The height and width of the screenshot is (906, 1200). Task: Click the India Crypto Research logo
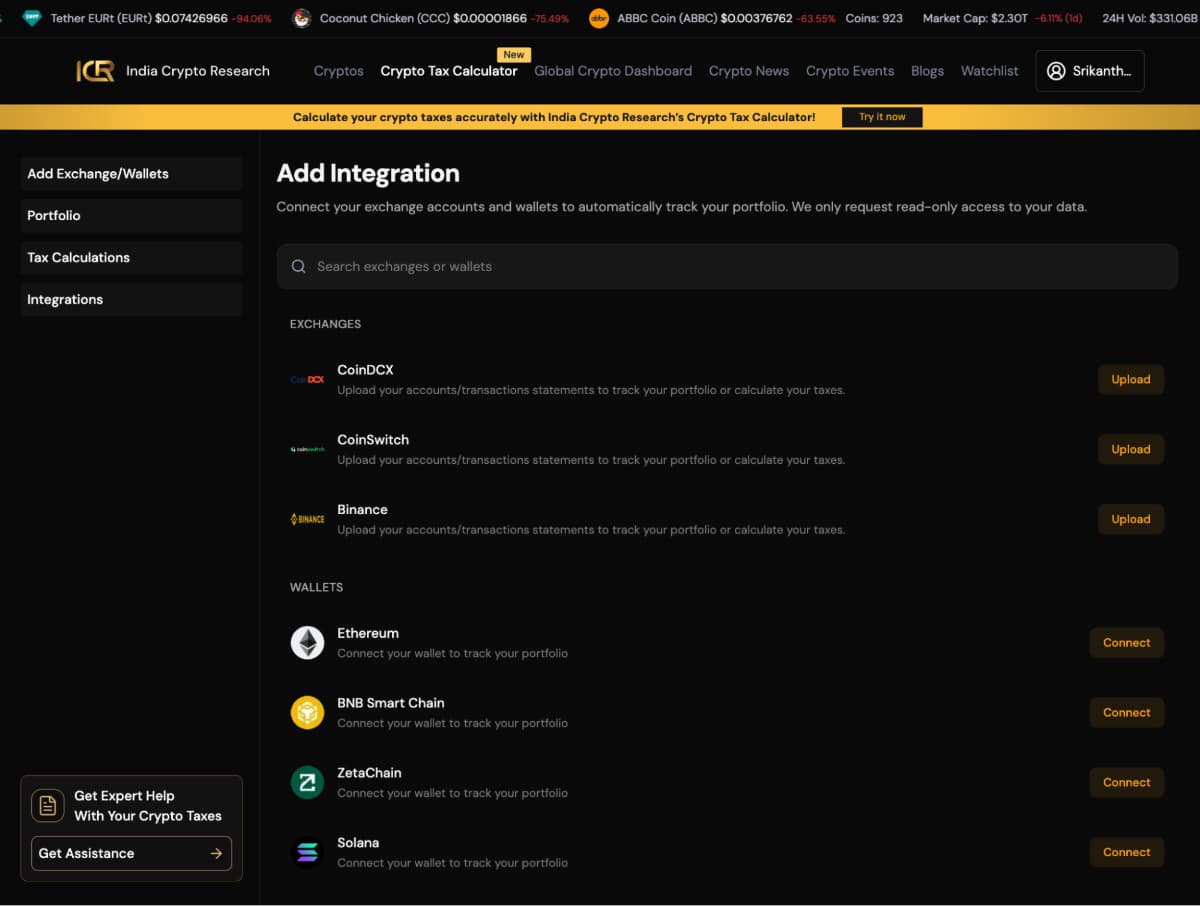click(x=96, y=71)
